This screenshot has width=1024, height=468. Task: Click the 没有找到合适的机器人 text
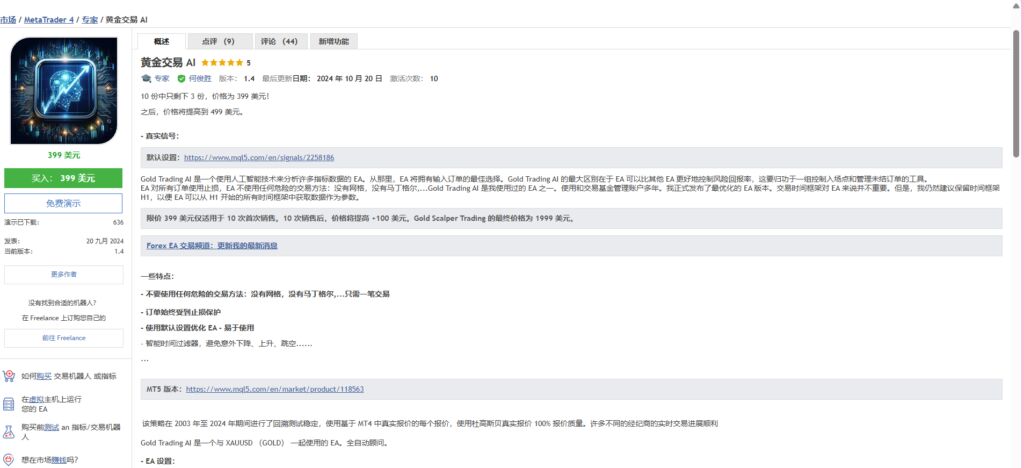point(63,303)
